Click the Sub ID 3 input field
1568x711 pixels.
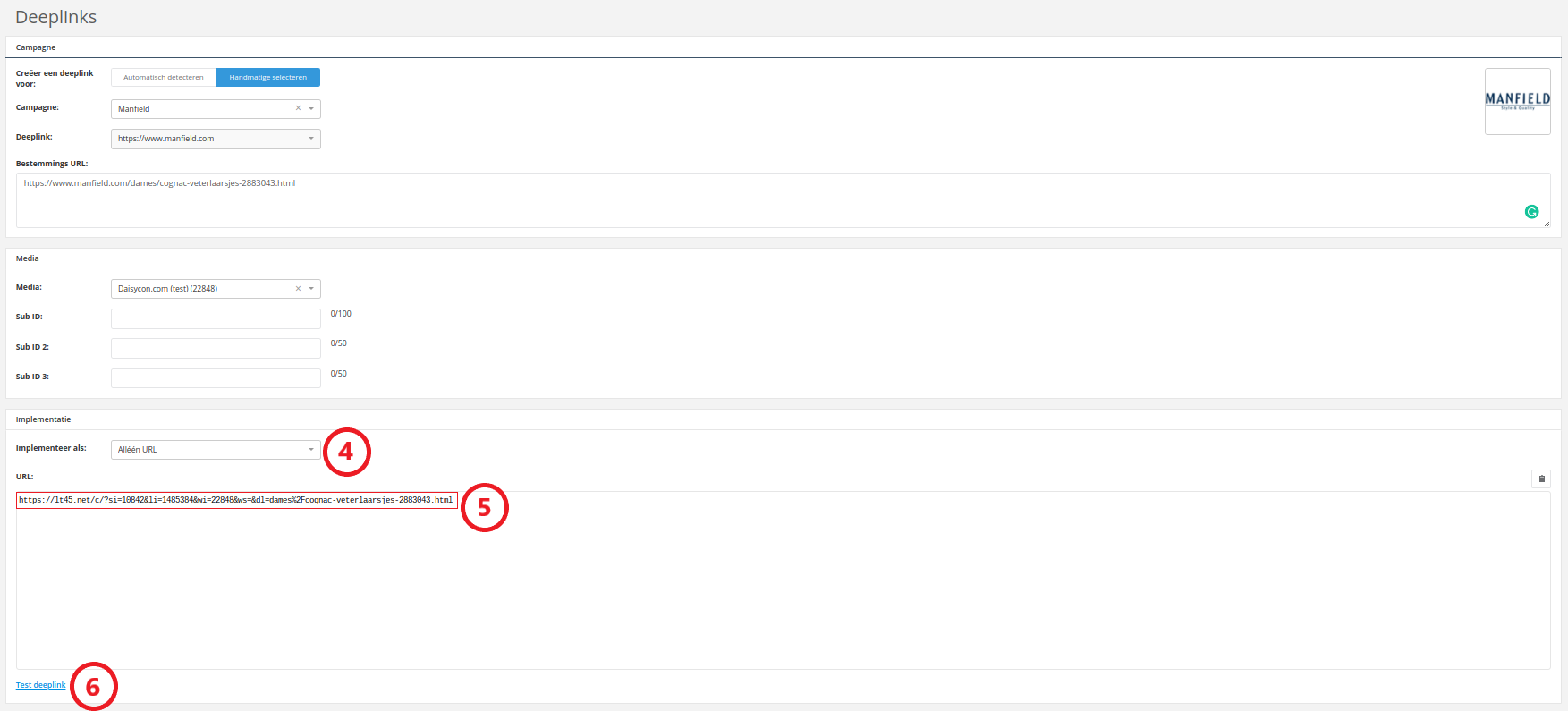(x=216, y=378)
